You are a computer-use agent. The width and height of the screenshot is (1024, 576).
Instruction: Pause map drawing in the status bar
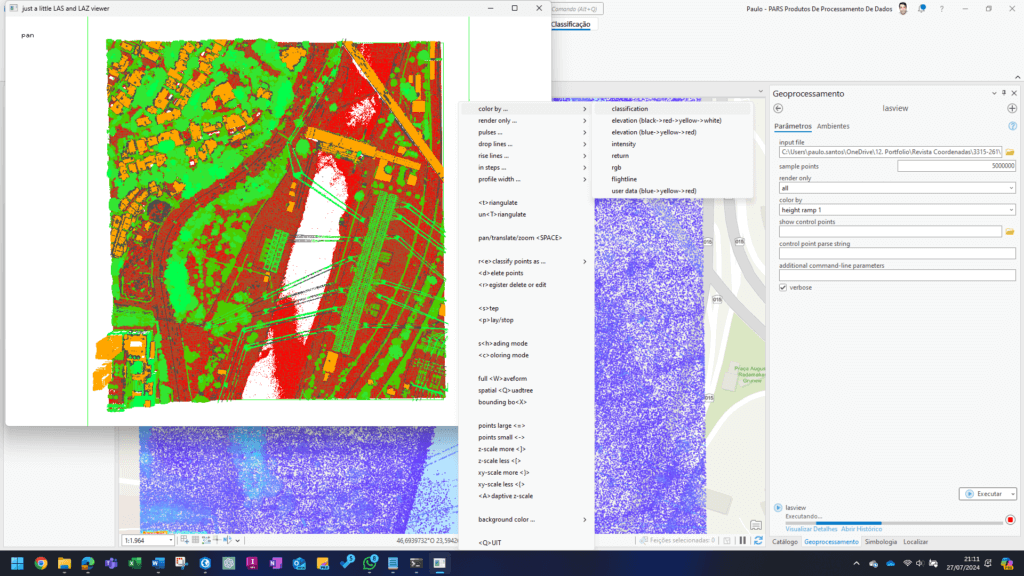tap(742, 541)
